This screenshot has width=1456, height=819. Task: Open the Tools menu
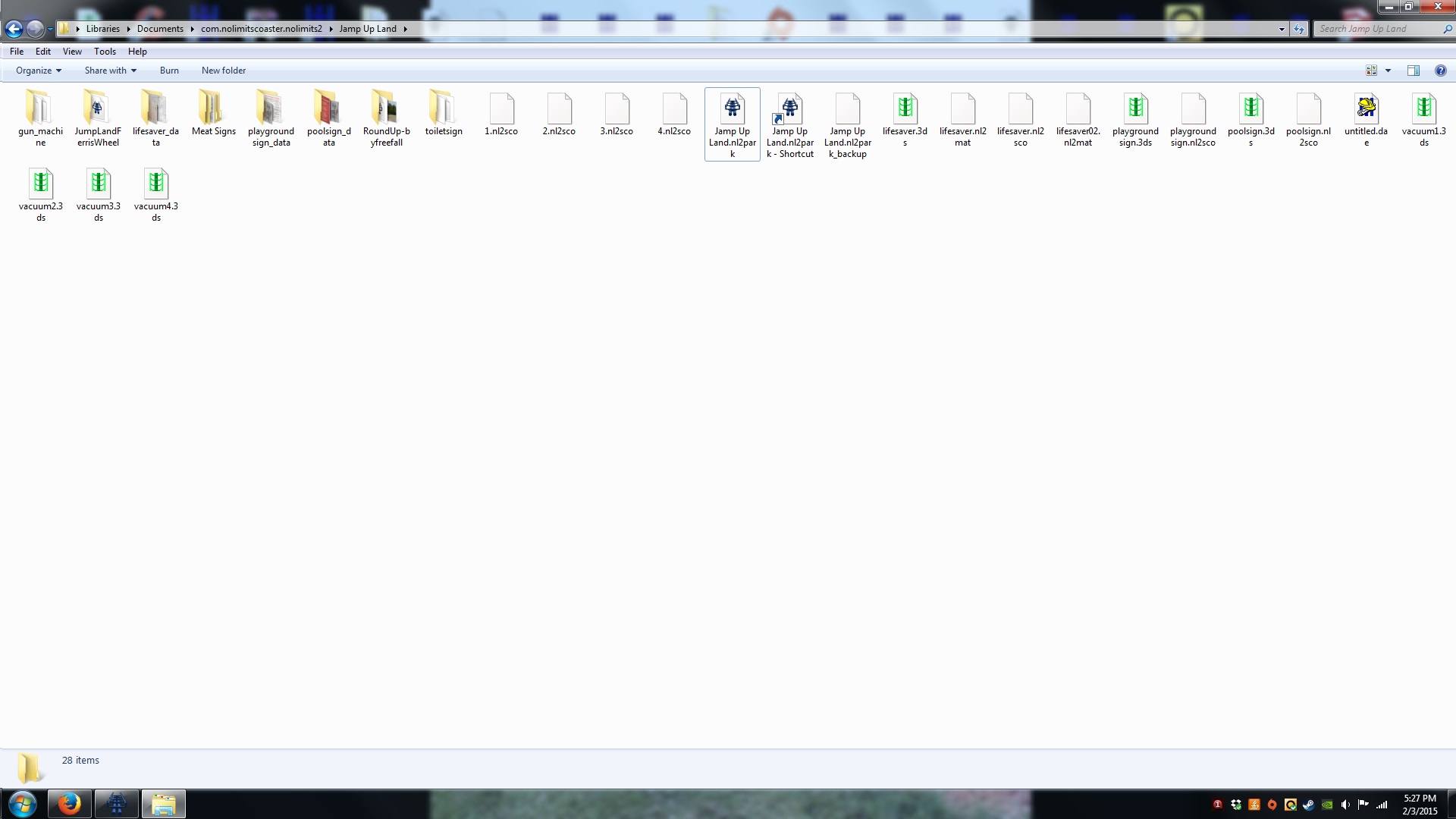[105, 52]
